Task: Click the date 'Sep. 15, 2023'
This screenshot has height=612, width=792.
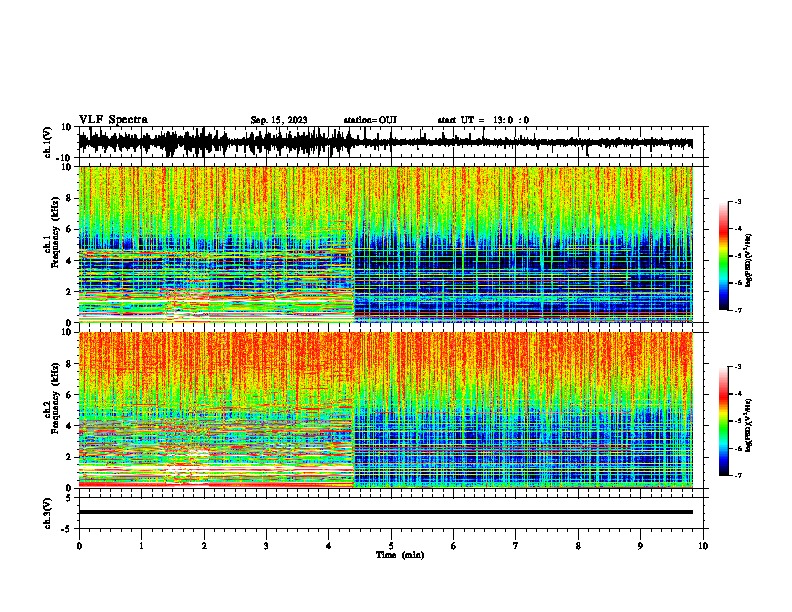Action: 279,120
